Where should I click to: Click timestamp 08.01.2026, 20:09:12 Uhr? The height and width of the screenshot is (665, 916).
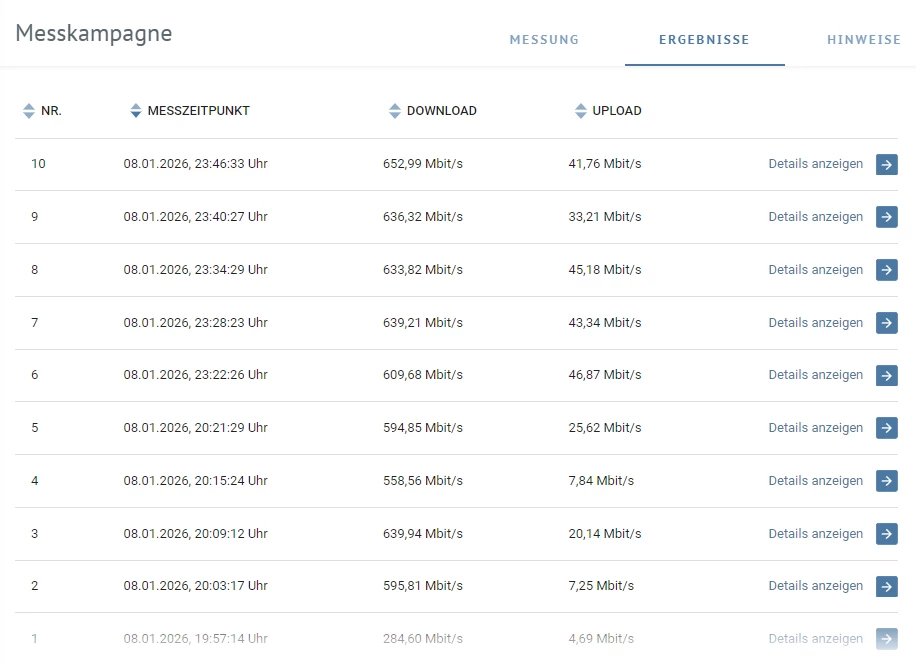pos(196,534)
